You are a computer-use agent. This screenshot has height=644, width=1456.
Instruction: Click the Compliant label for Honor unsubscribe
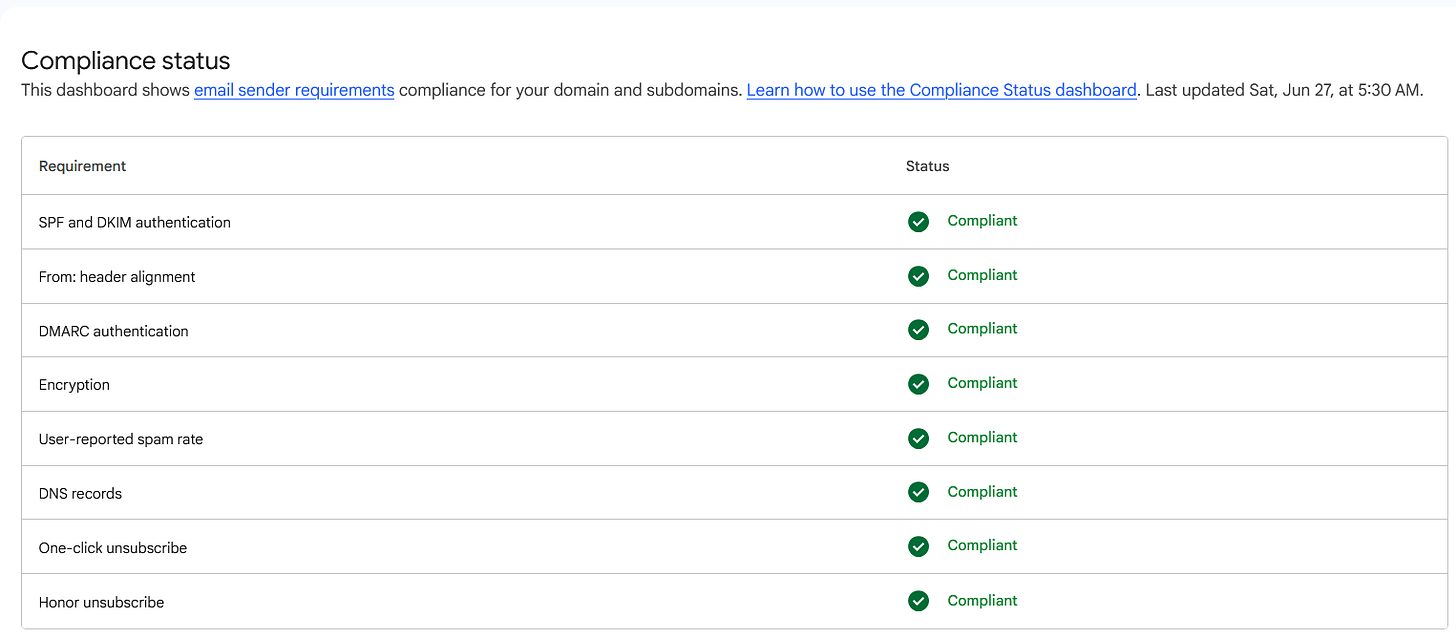coord(982,601)
